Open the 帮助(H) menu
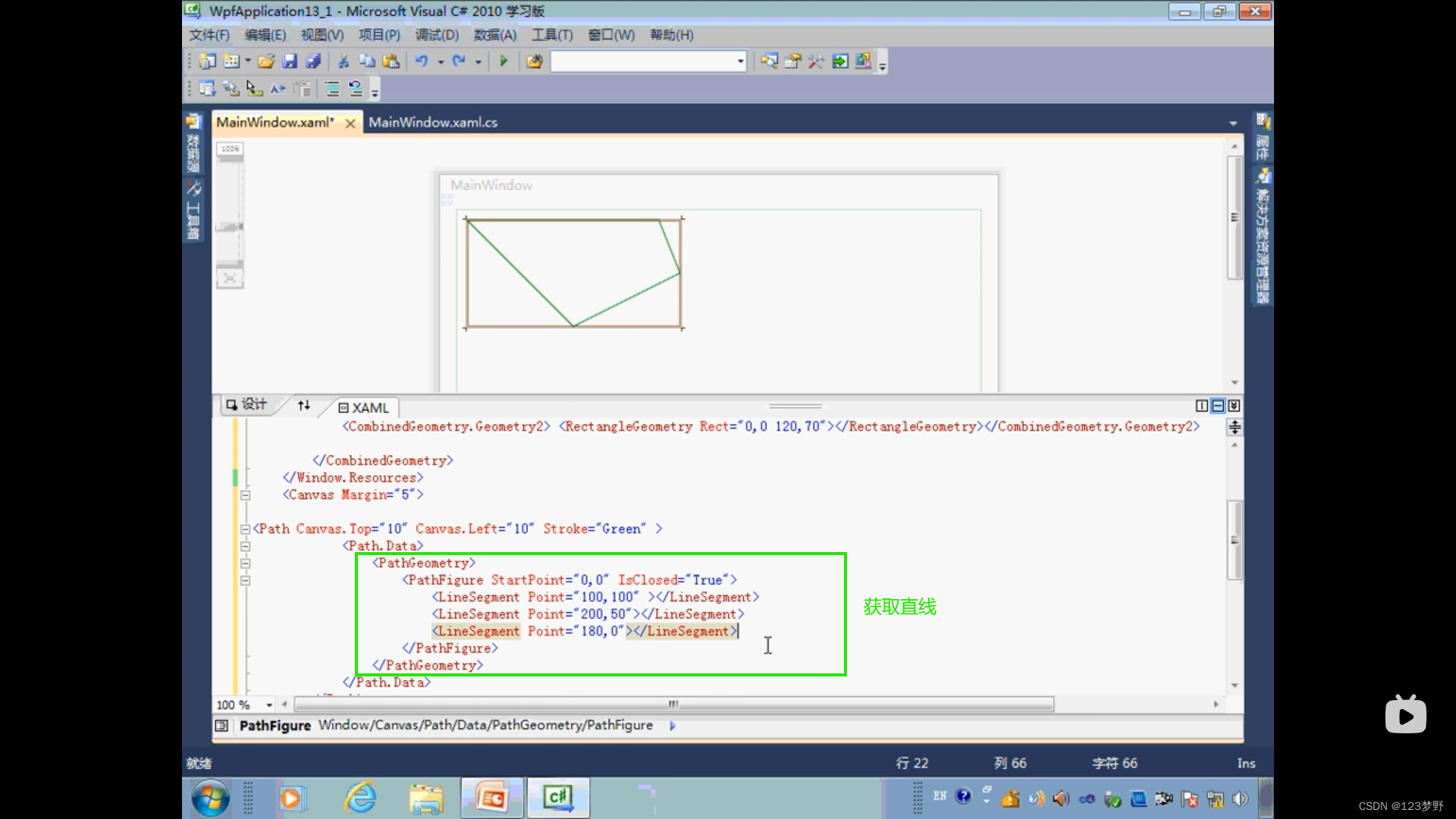This screenshot has width=1456, height=819. pyautogui.click(x=671, y=35)
